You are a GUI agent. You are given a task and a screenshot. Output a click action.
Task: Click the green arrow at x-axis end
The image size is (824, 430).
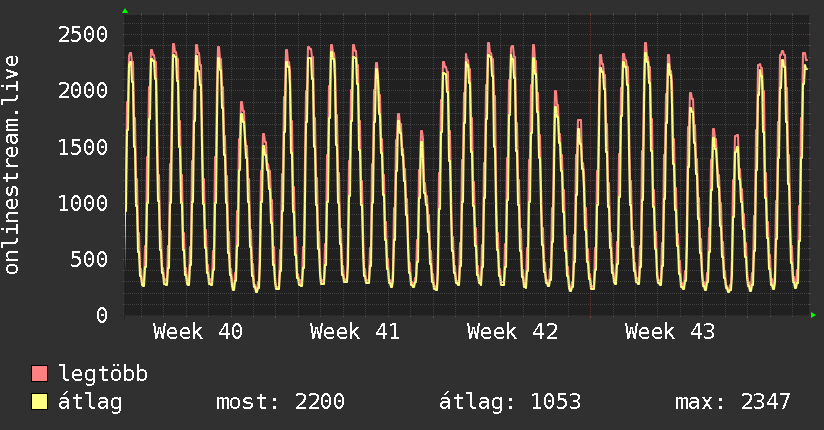(813, 315)
